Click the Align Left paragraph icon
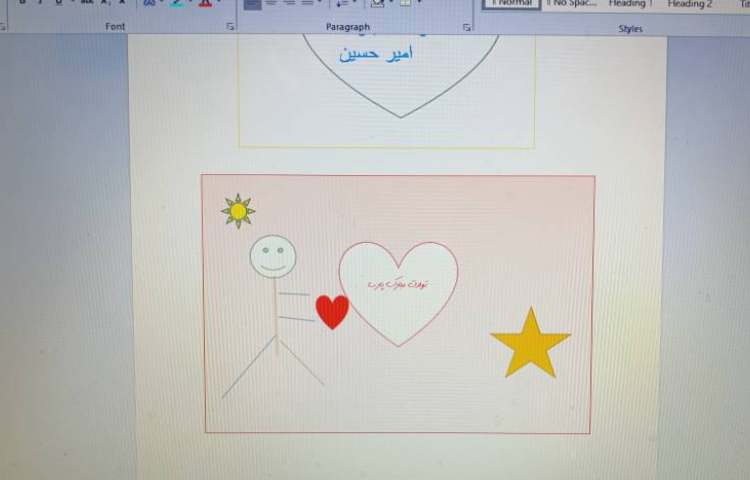This screenshot has width=750, height=480. [252, 3]
